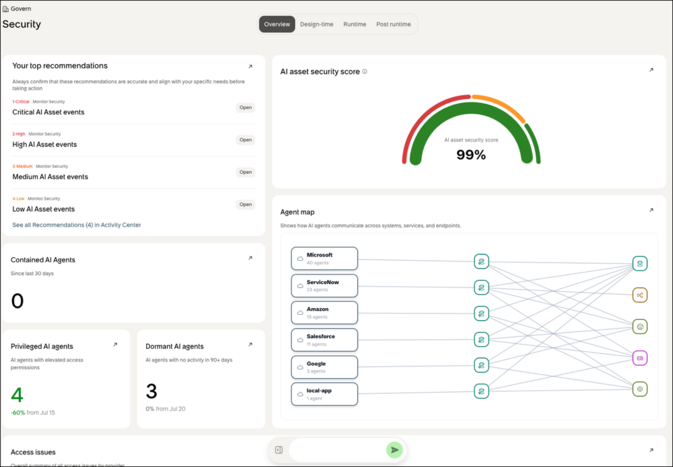Select the ServiceNow provider node
Image resolution: width=673 pixels, height=467 pixels.
(x=324, y=286)
